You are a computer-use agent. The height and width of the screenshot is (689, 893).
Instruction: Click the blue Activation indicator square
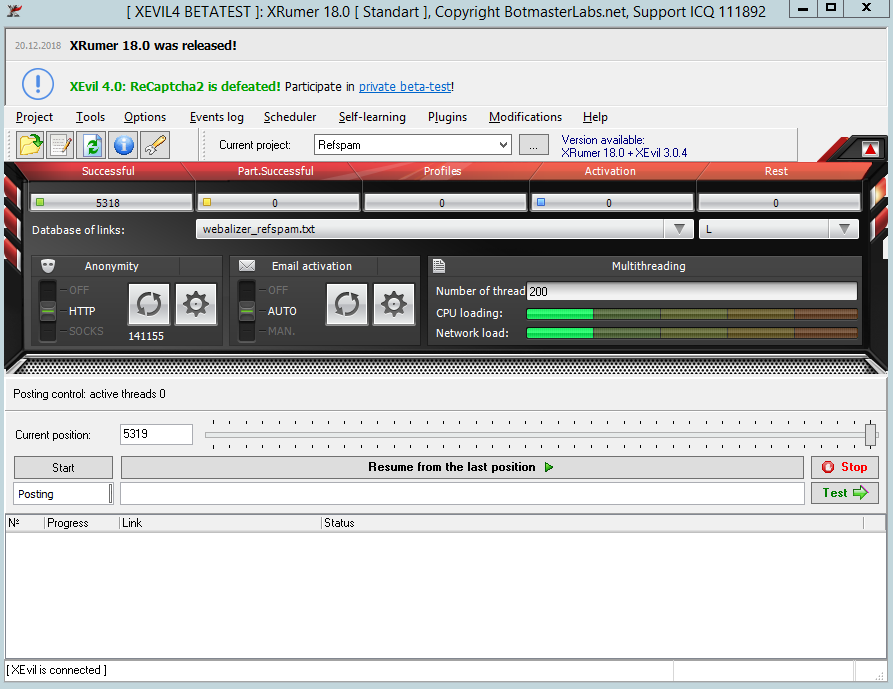[541, 202]
